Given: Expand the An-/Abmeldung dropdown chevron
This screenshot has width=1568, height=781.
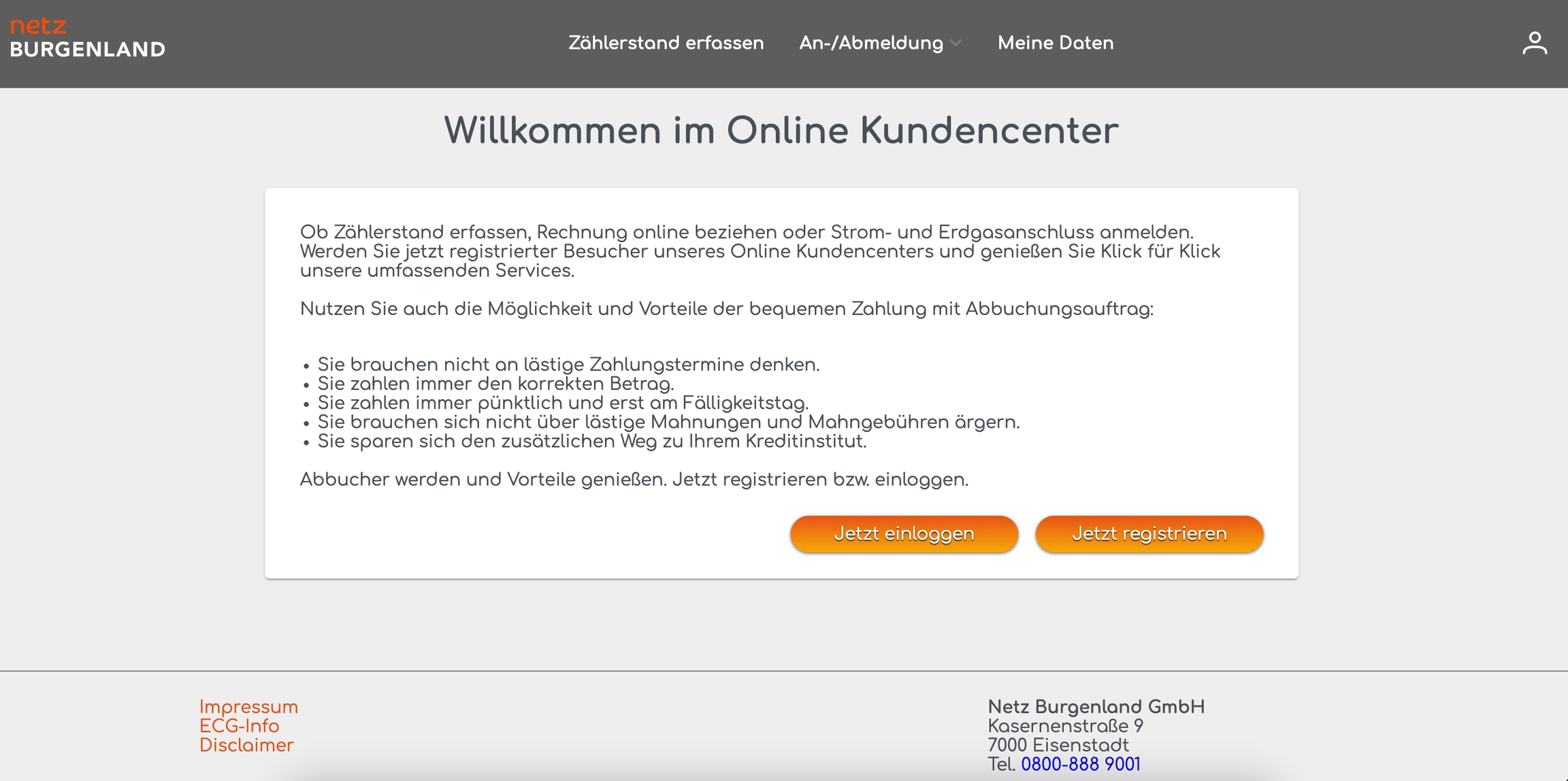Looking at the screenshot, I should click(956, 44).
